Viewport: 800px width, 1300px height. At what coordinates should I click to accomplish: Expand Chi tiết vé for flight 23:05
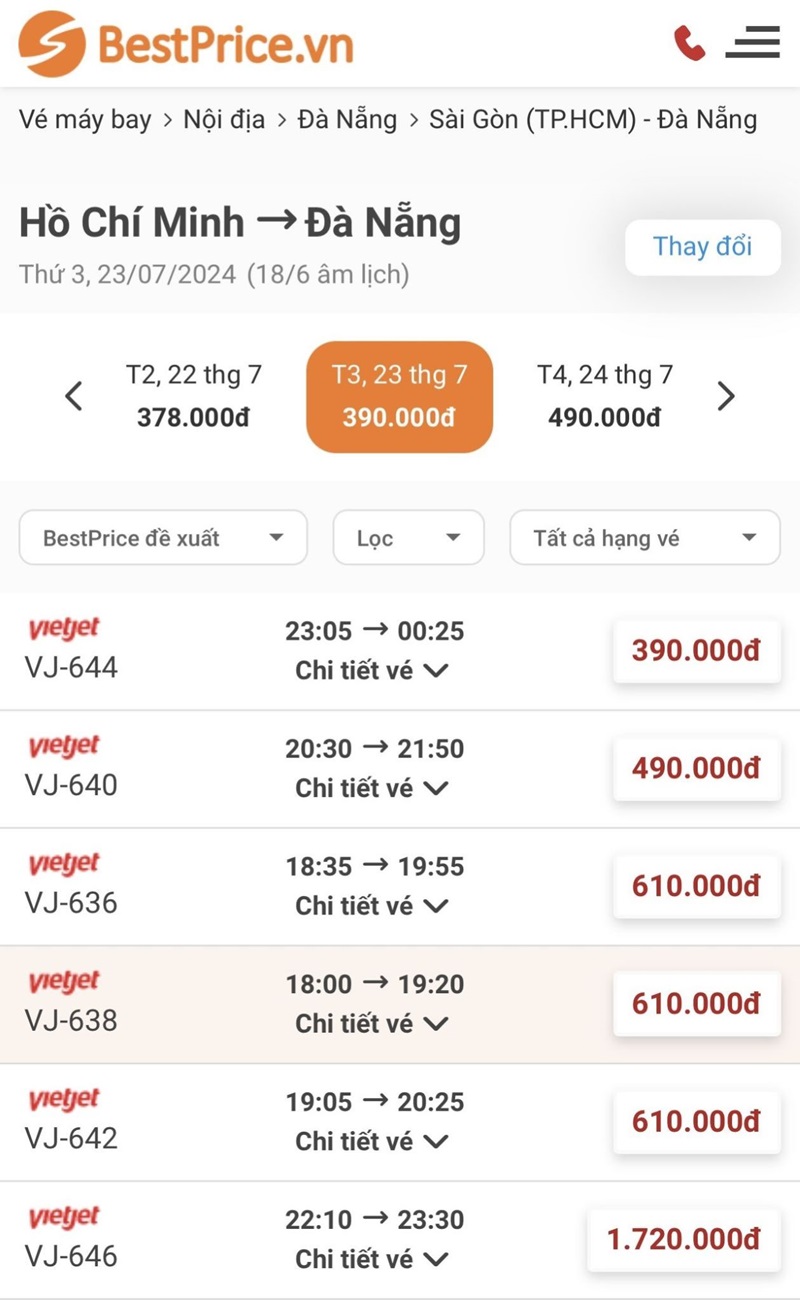(x=371, y=670)
